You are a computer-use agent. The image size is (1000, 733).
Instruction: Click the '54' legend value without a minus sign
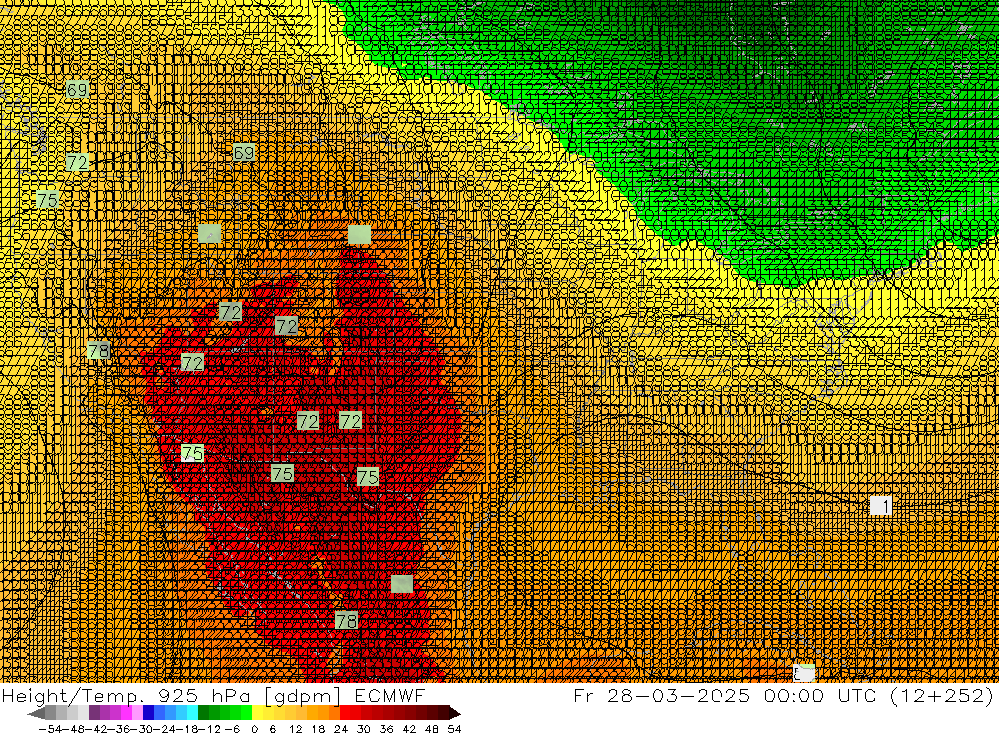[454, 729]
